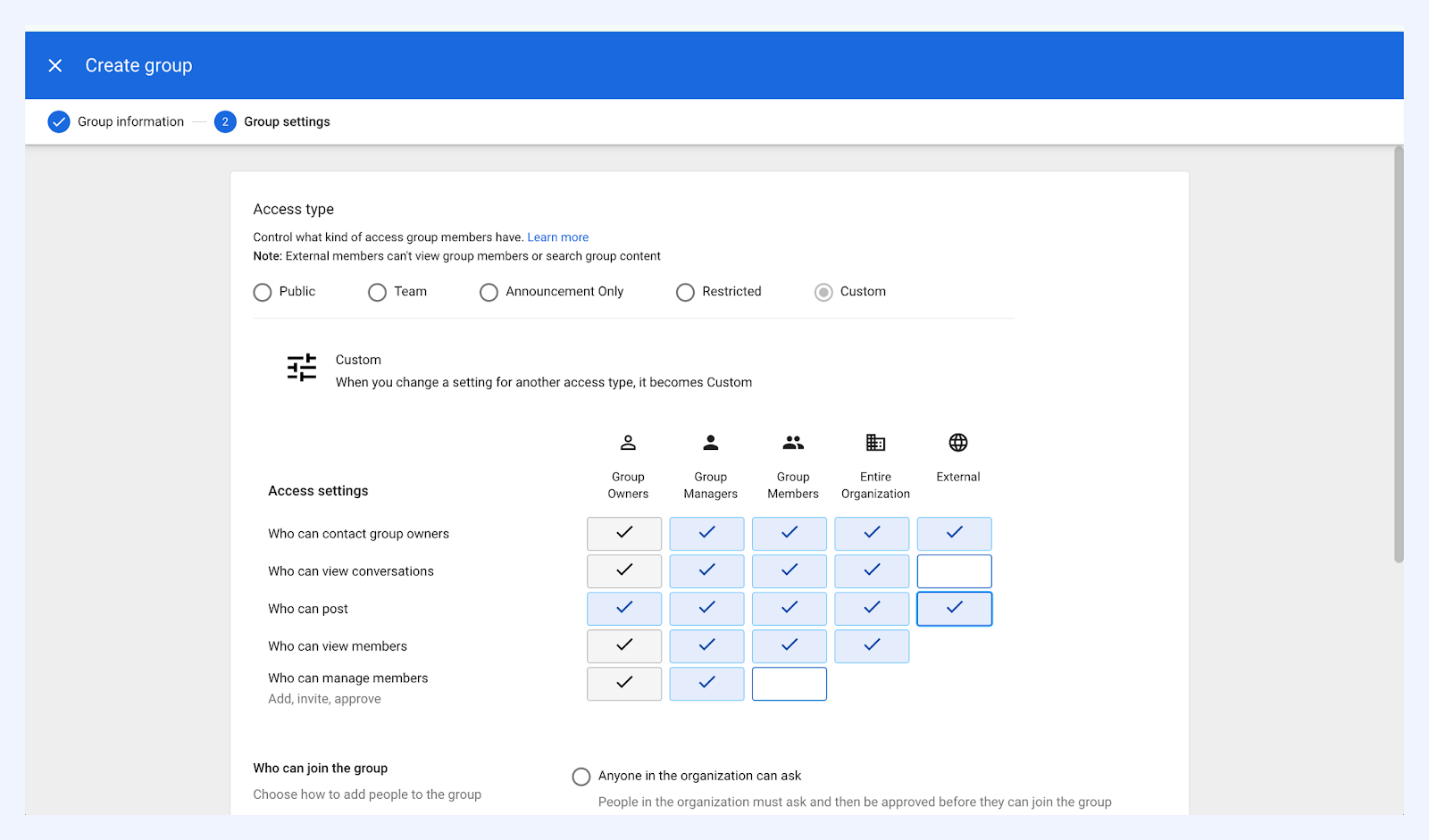Toggle Group Members for contact group owners
The height and width of the screenshot is (840, 1429).
pyautogui.click(x=790, y=534)
